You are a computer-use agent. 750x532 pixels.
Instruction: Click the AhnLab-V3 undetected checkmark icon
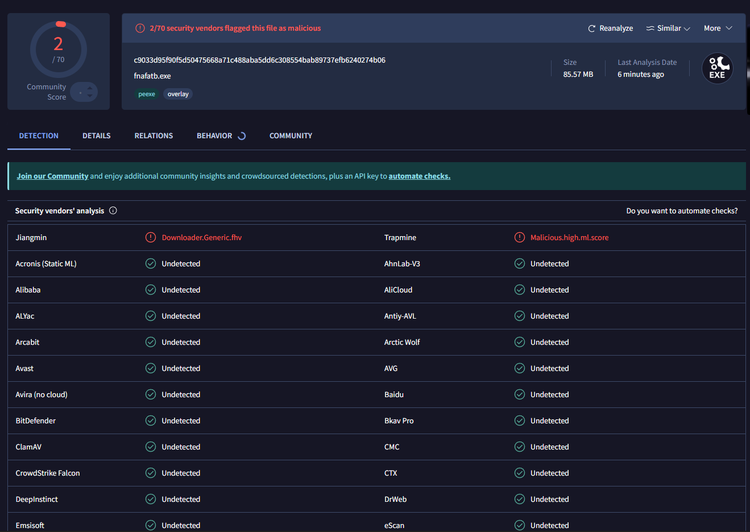[519, 264]
